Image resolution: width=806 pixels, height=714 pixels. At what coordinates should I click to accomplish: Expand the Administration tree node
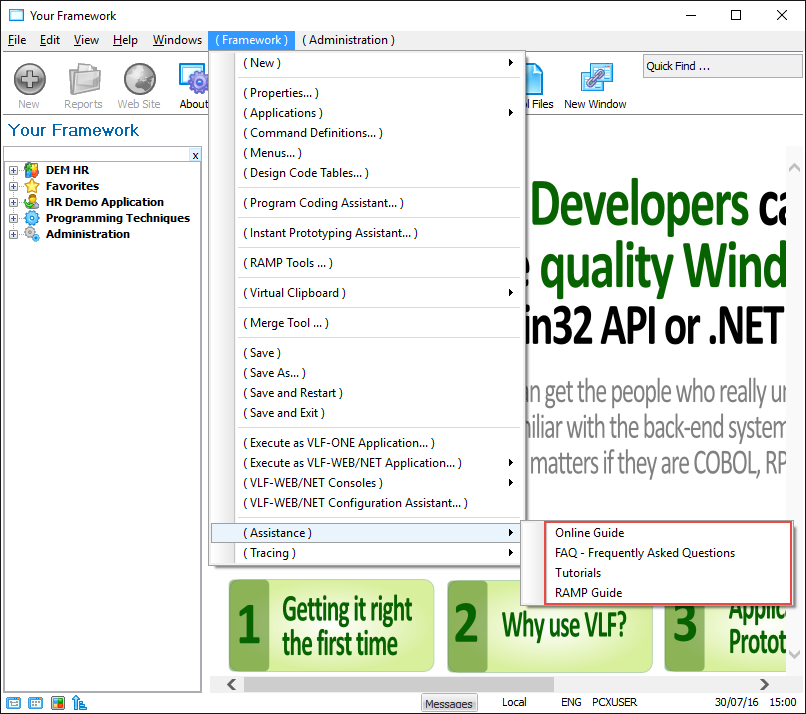[x=13, y=234]
